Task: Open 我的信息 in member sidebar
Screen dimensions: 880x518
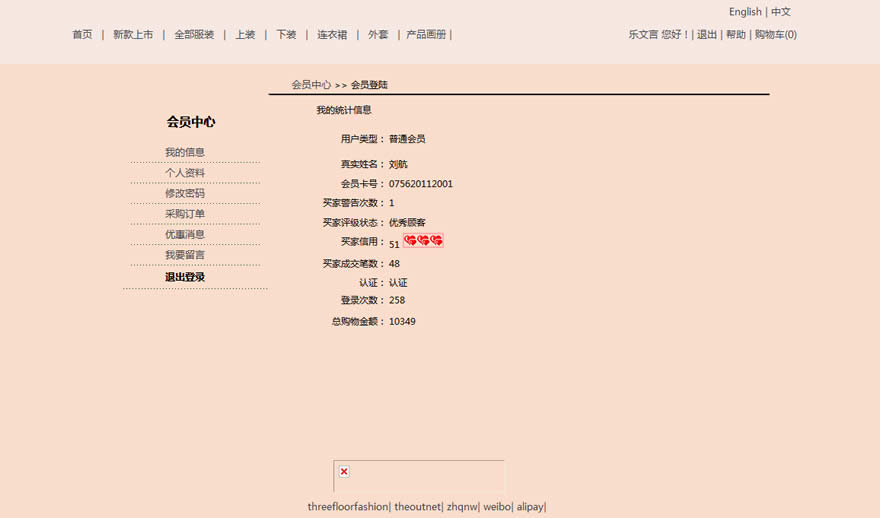Action: [x=185, y=153]
